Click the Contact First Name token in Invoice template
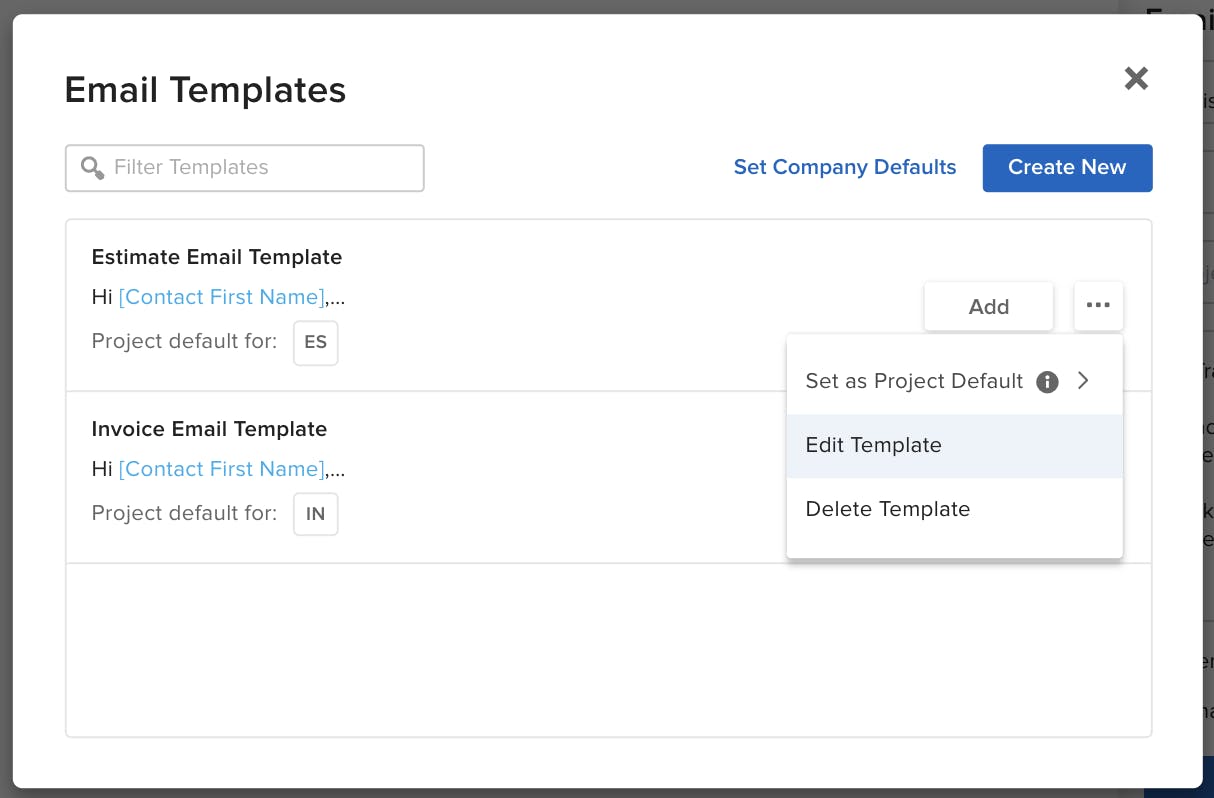1214x798 pixels. pyautogui.click(x=221, y=469)
